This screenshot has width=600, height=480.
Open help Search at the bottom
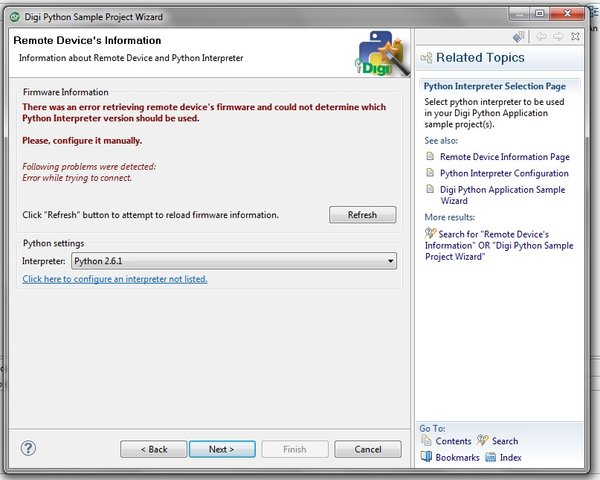coord(497,441)
